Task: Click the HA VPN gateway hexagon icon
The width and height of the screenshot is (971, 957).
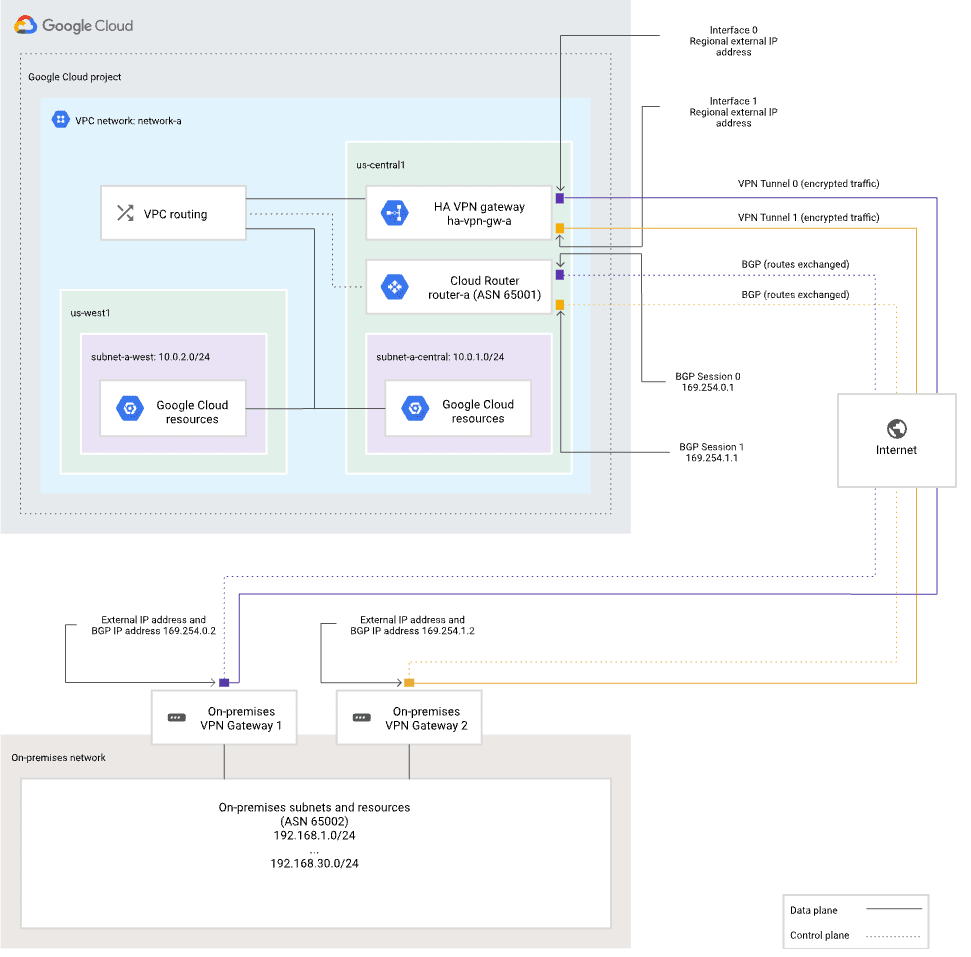Action: [x=394, y=213]
